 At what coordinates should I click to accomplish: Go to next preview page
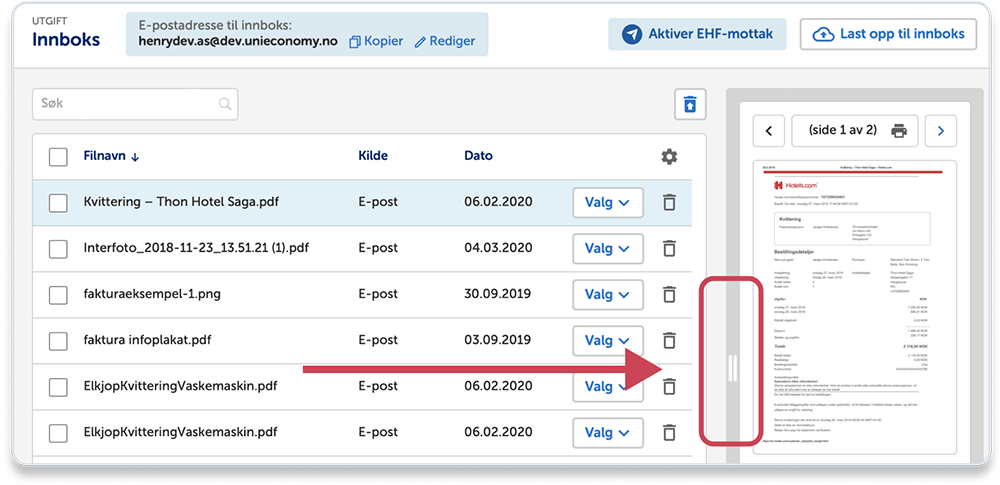[941, 130]
